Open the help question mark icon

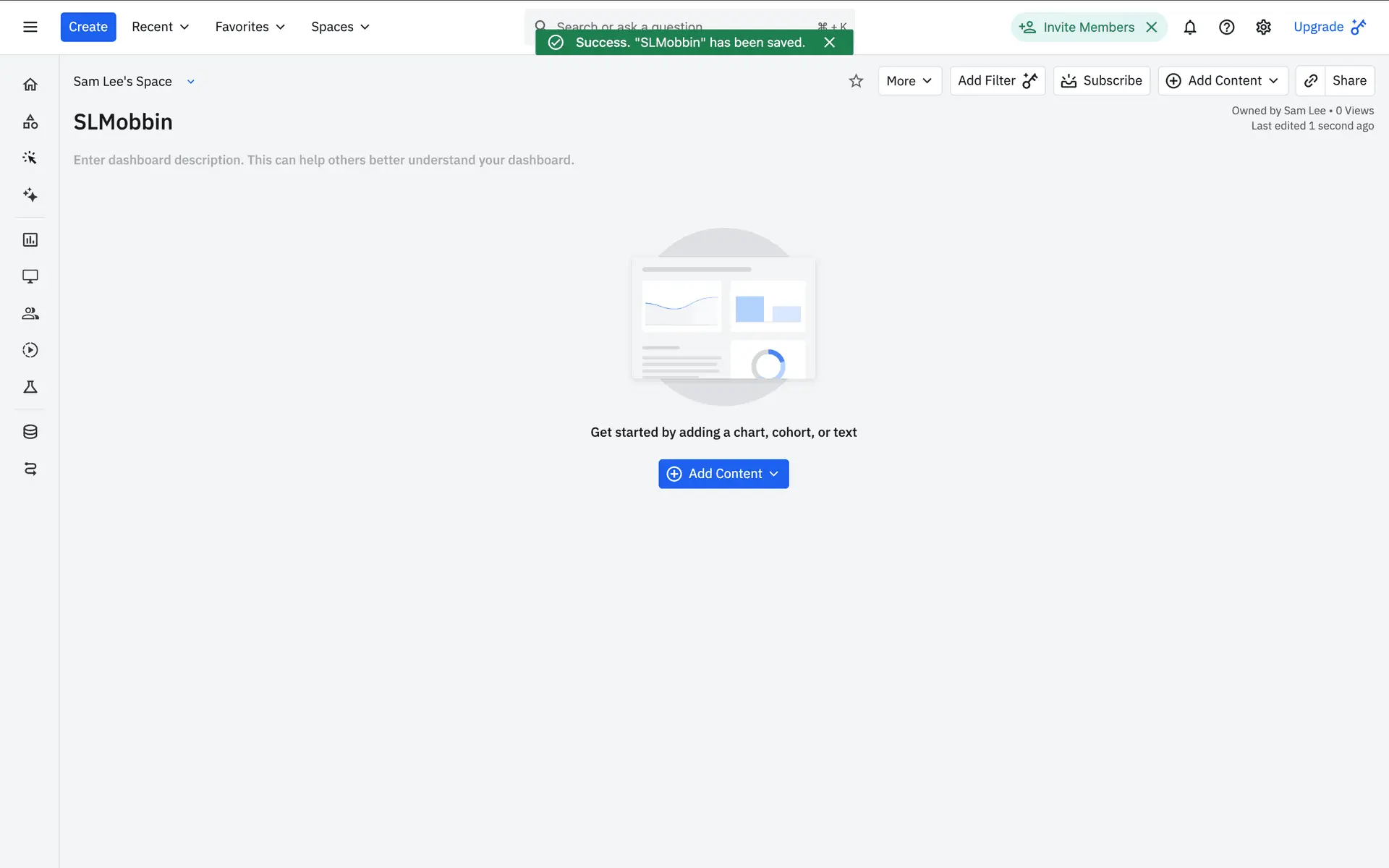[1226, 27]
